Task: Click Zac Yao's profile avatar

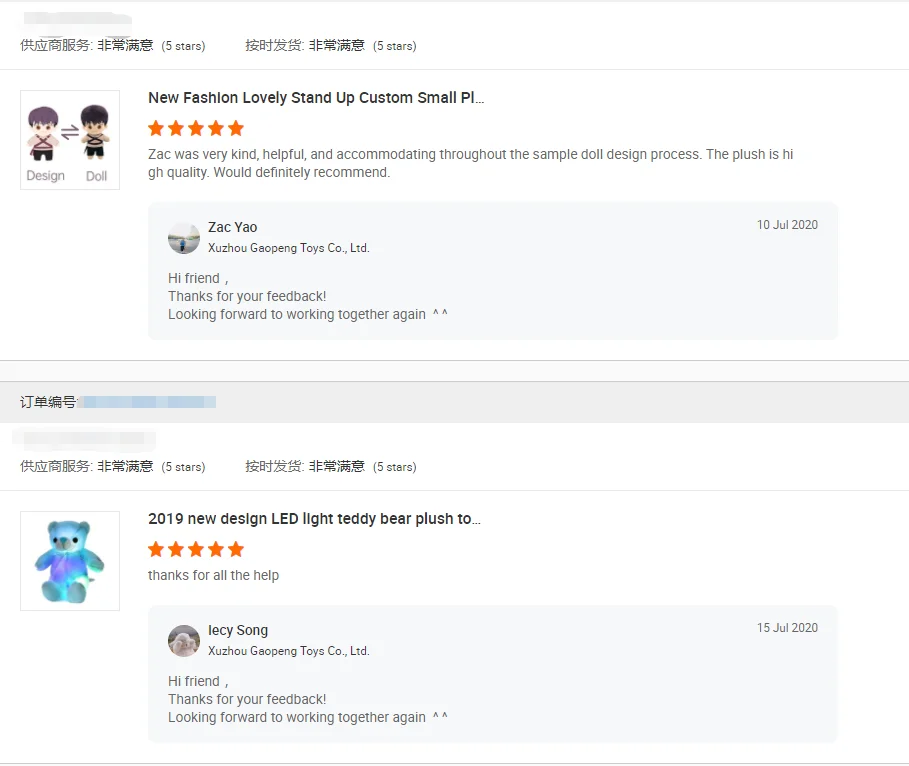Action: pos(184,238)
